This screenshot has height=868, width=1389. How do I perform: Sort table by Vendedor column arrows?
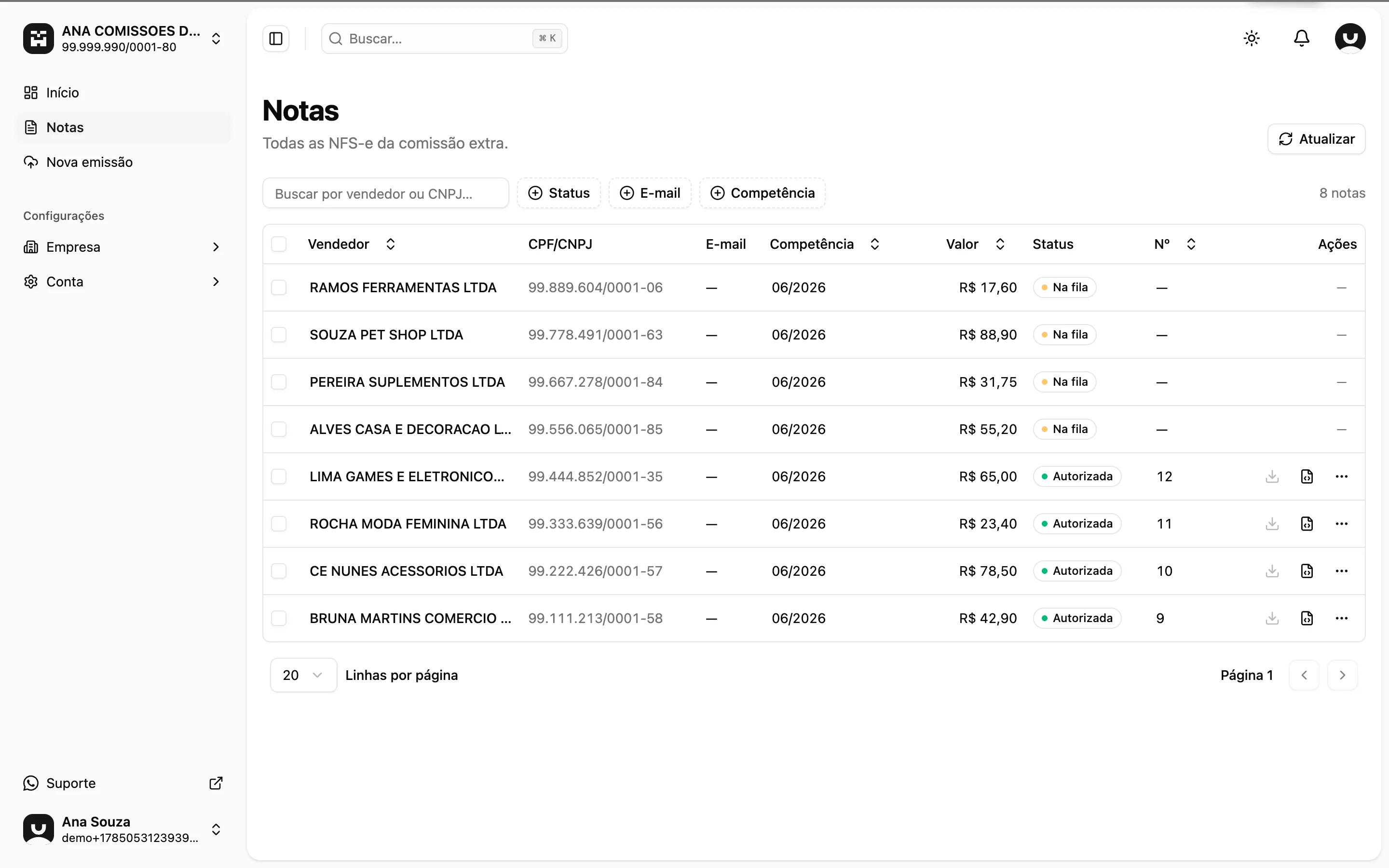pyautogui.click(x=390, y=244)
